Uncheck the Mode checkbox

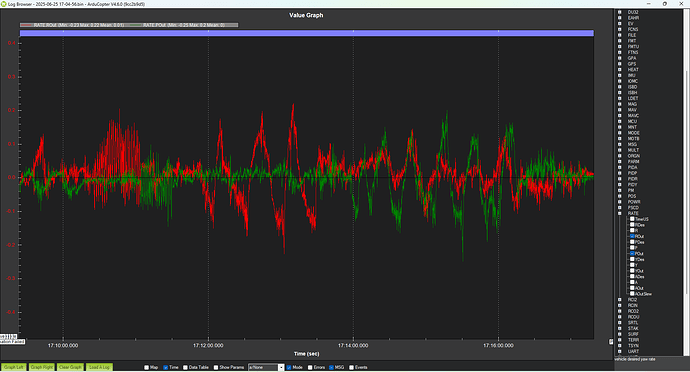289,367
